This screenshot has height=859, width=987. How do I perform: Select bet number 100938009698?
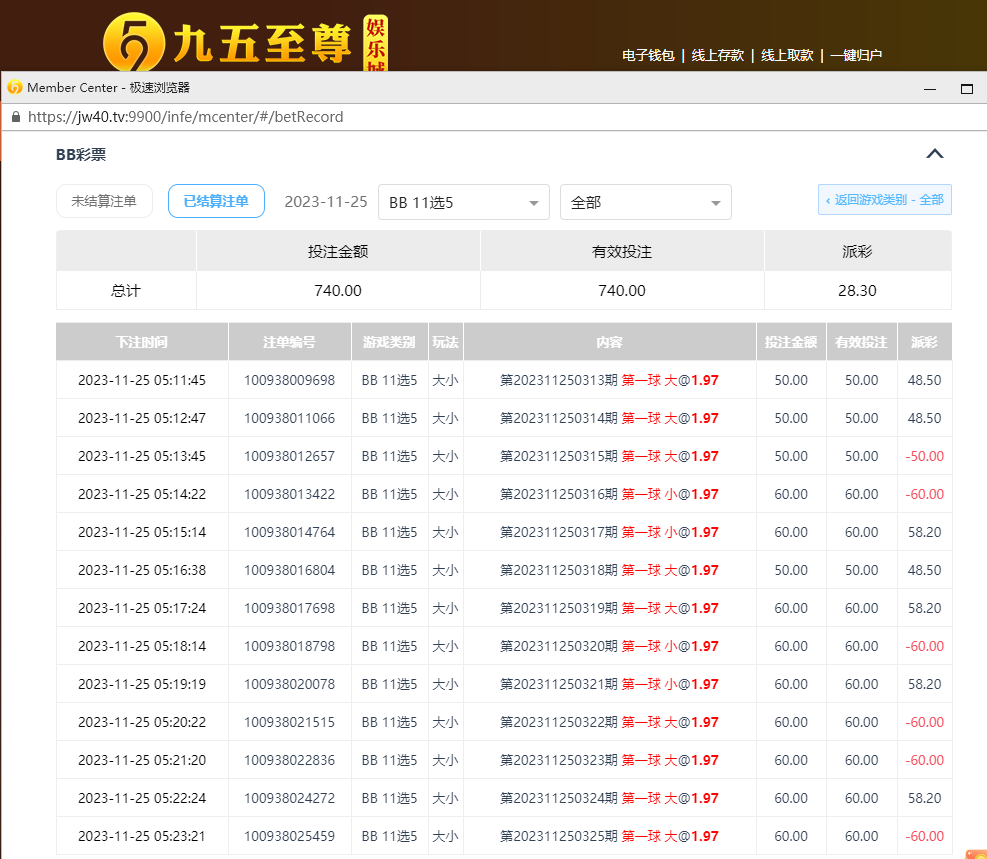(290, 380)
